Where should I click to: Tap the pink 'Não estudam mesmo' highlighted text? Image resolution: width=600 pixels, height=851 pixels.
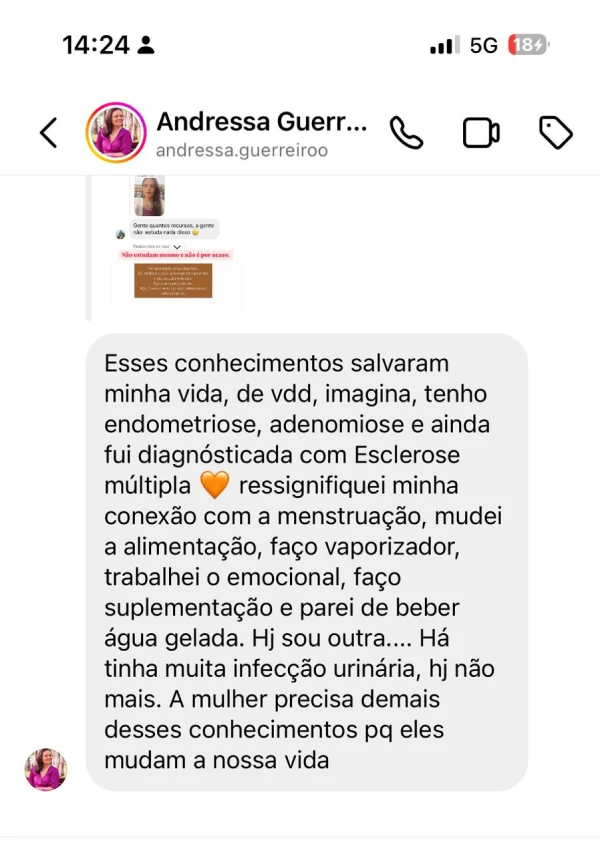tap(175, 255)
